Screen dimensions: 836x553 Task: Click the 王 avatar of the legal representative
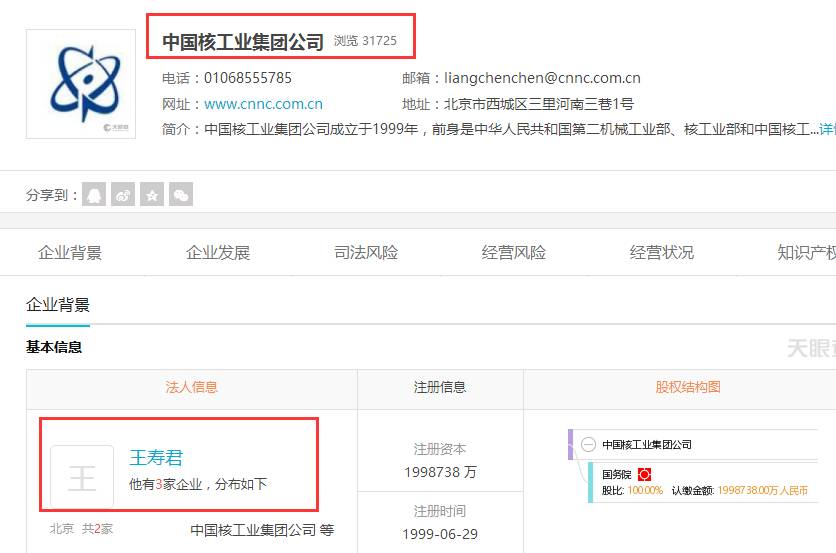pyautogui.click(x=82, y=477)
